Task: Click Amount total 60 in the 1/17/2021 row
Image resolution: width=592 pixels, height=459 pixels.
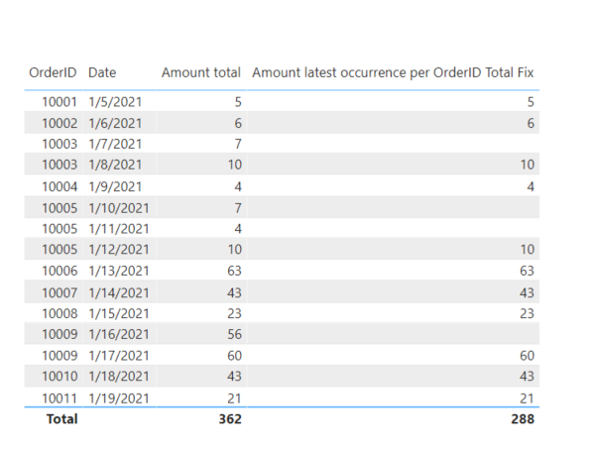Action: coord(234,356)
